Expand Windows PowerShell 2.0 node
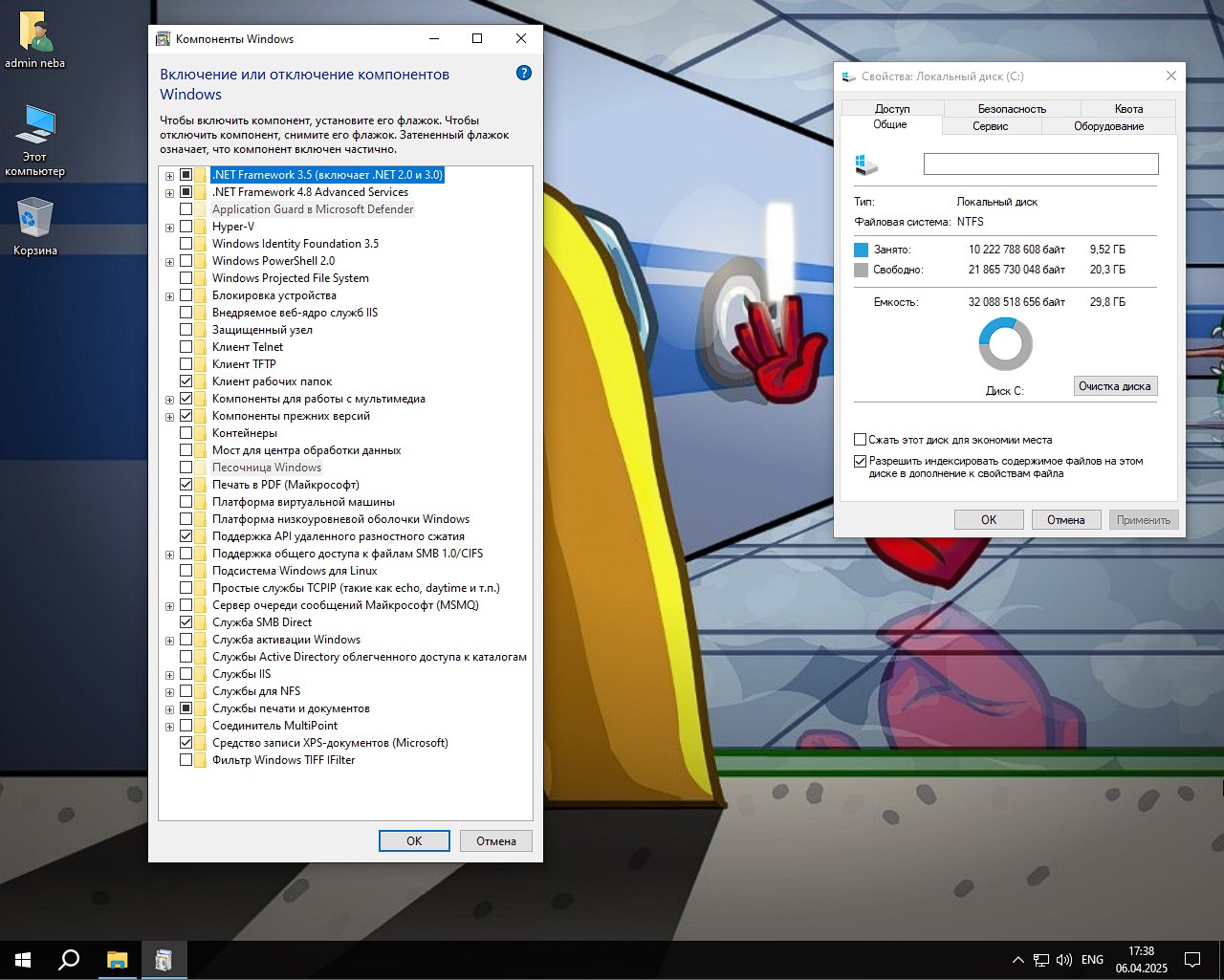Viewport: 1224px width, 980px height. click(169, 262)
